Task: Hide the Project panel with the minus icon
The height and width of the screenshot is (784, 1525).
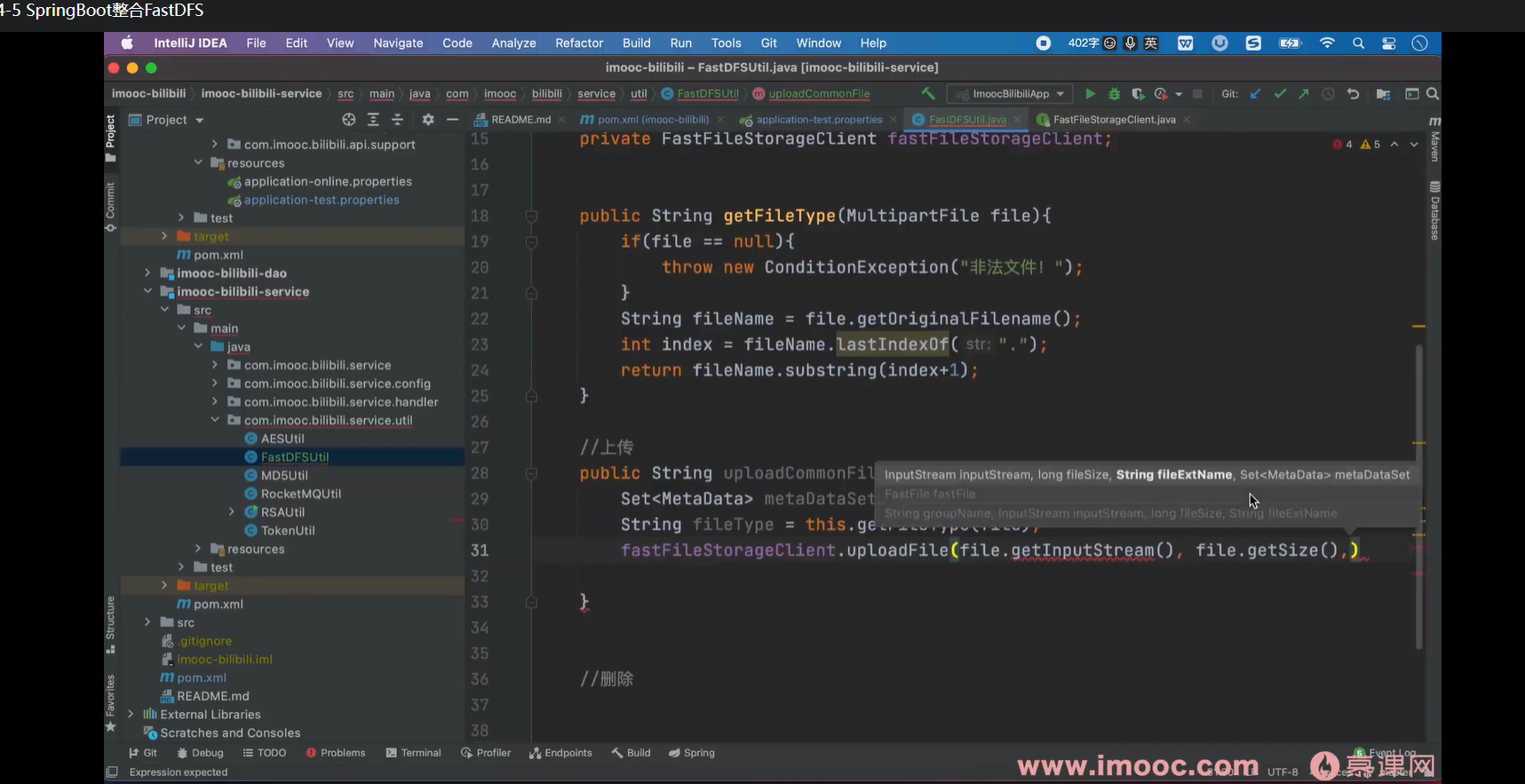Action: pyautogui.click(x=452, y=120)
